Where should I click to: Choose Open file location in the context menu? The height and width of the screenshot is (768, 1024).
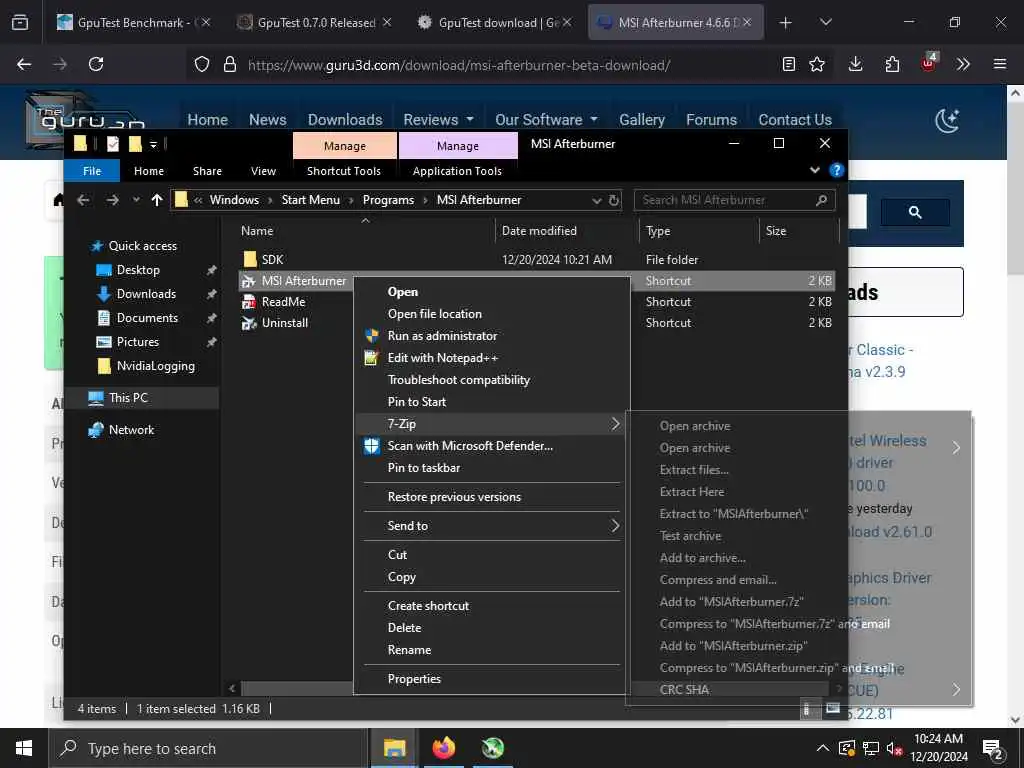[x=434, y=314]
